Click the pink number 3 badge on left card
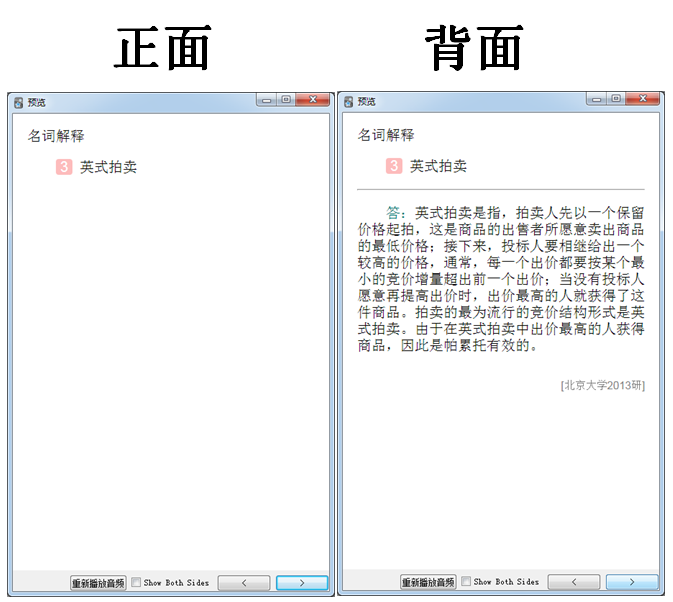The width and height of the screenshot is (673, 602). coord(64,167)
